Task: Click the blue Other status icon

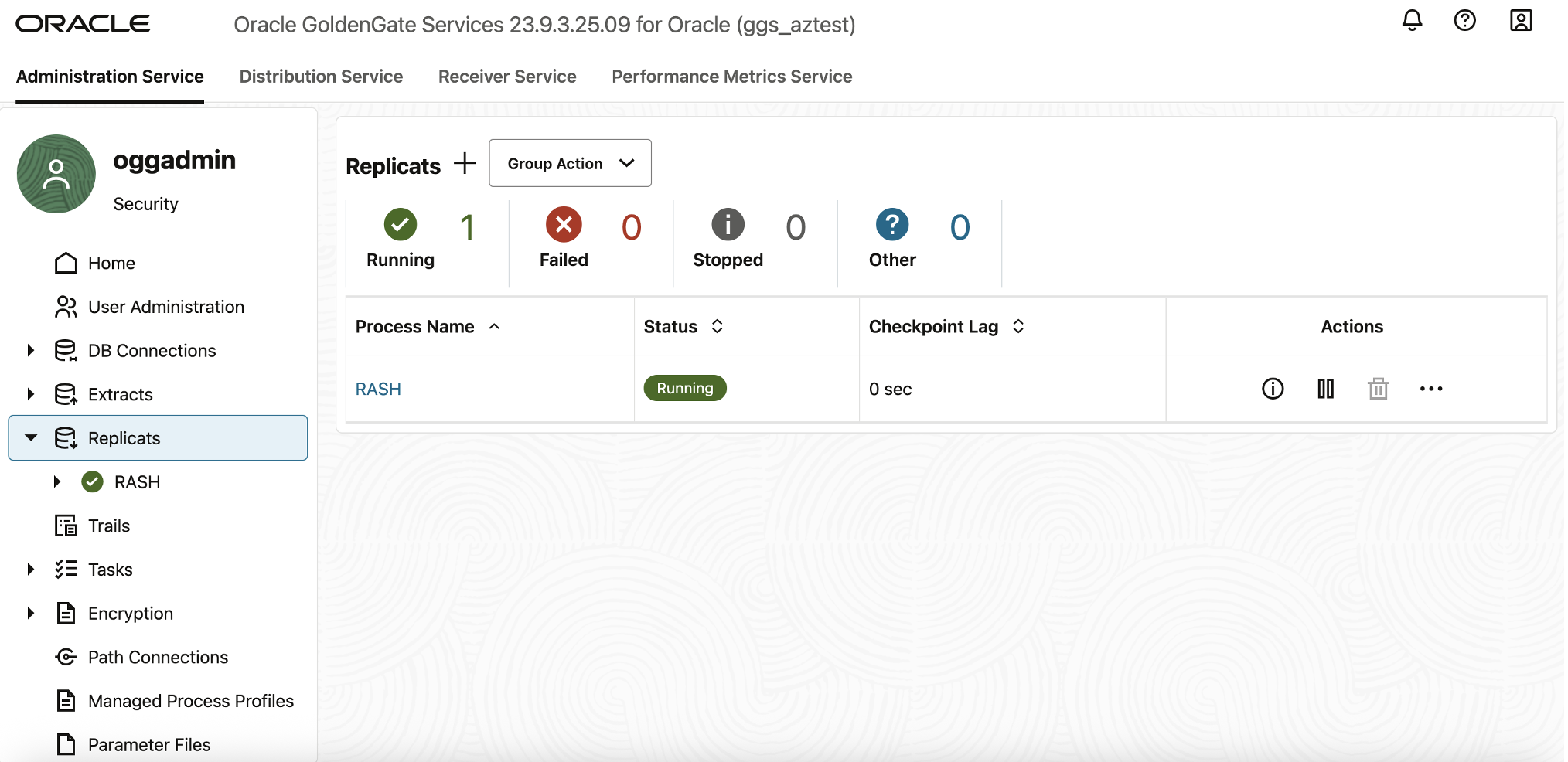Action: 892,225
